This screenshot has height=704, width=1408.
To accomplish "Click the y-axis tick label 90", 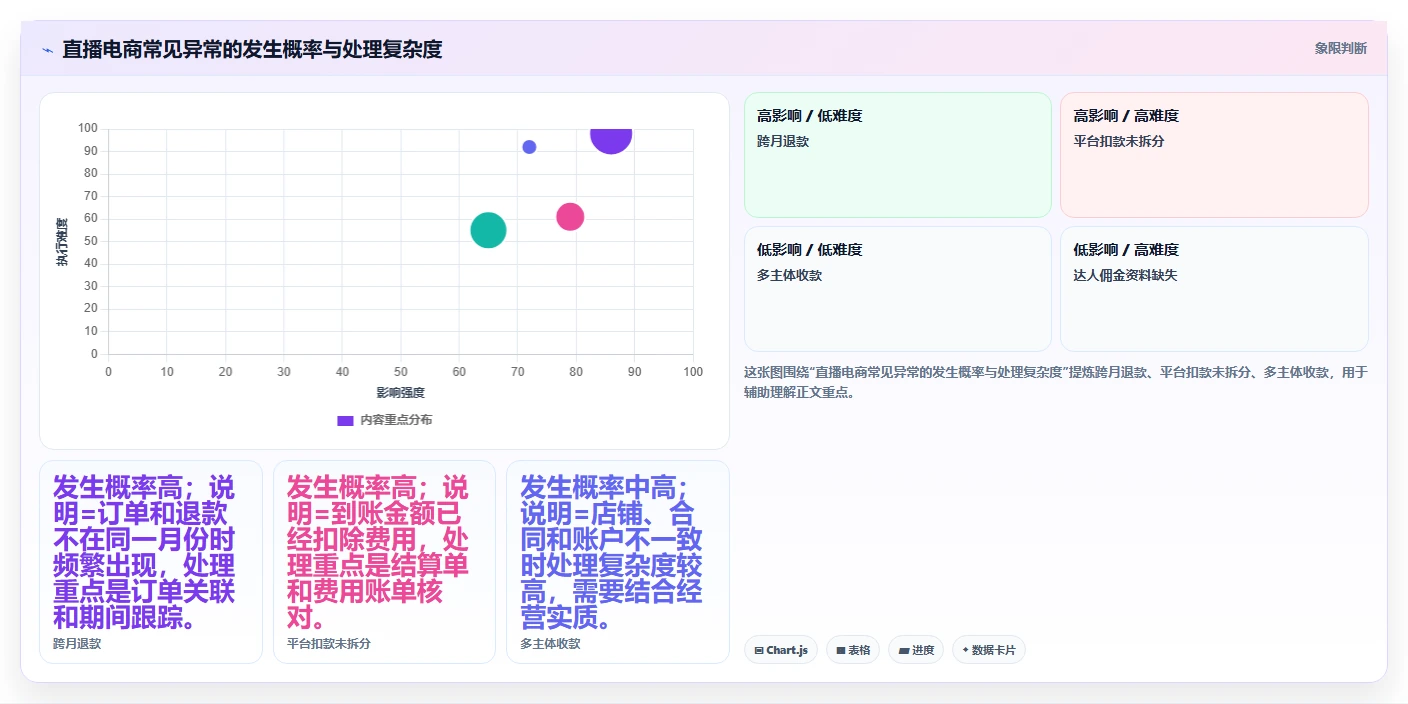I will [x=90, y=151].
